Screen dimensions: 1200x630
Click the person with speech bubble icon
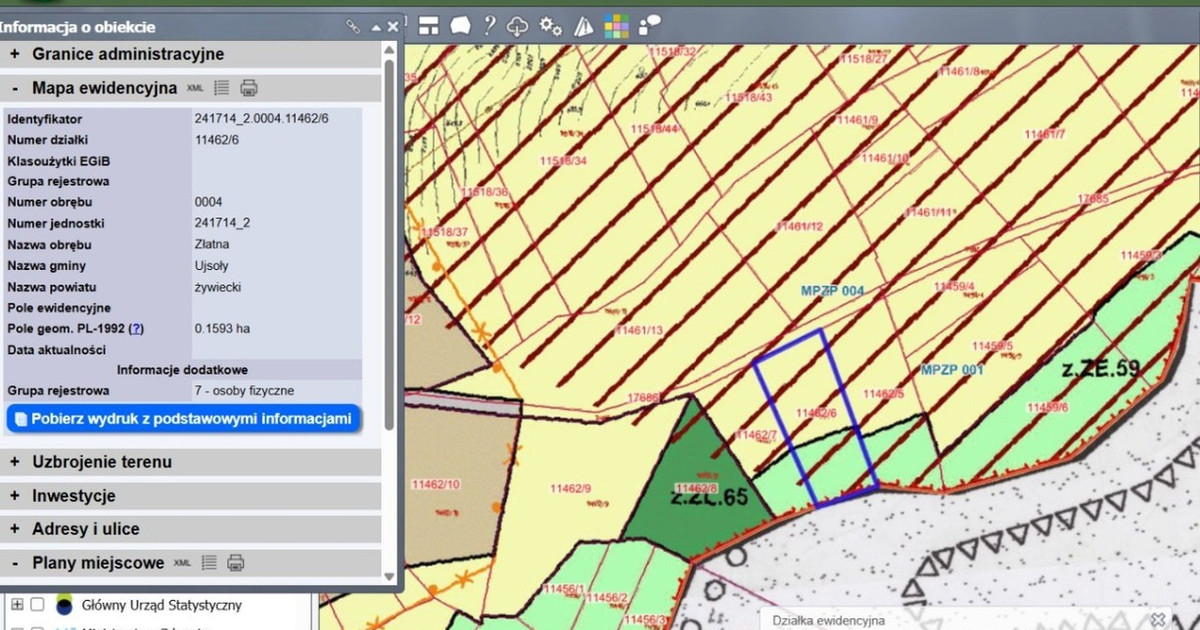(650, 25)
